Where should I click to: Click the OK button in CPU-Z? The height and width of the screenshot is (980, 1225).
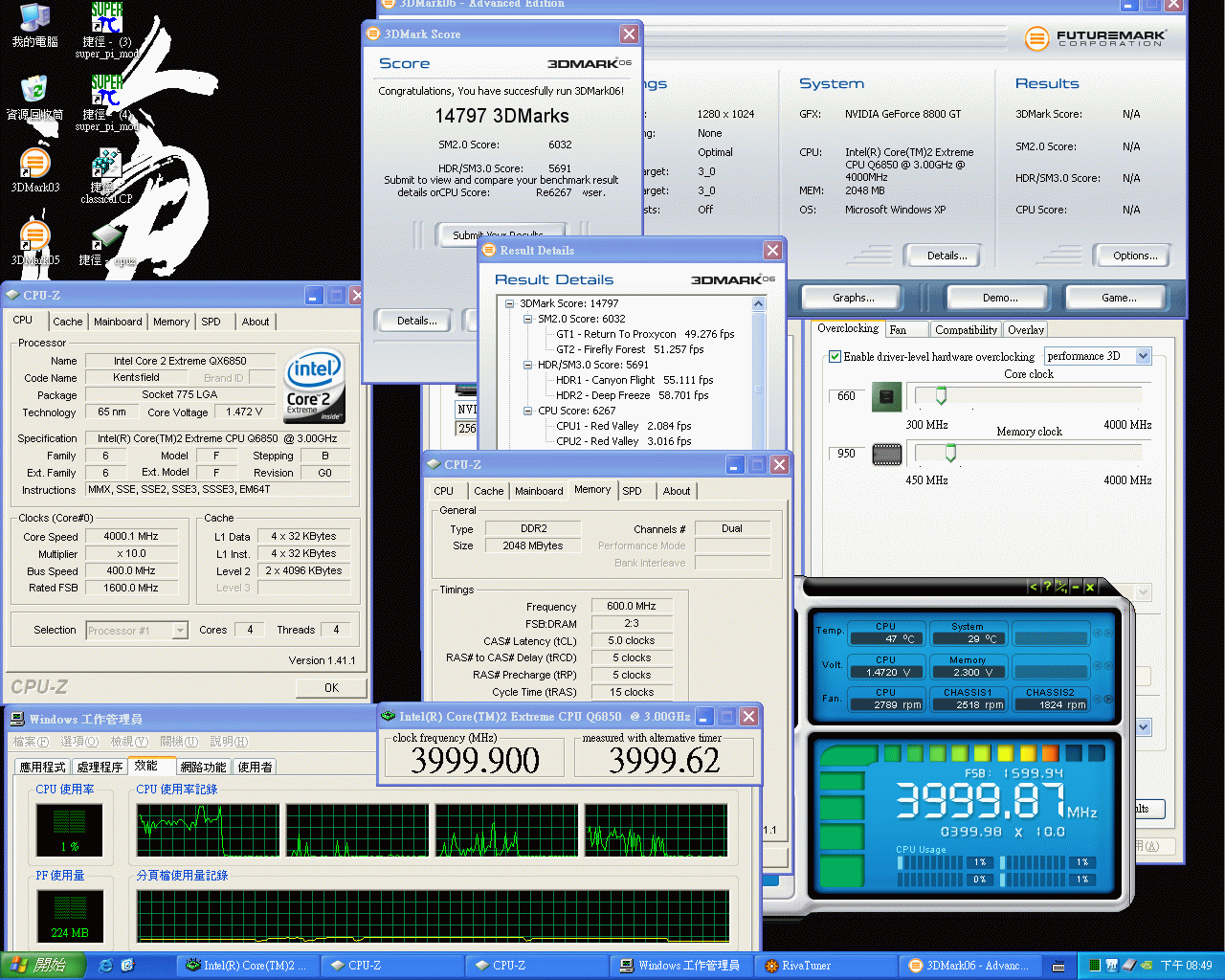[331, 687]
